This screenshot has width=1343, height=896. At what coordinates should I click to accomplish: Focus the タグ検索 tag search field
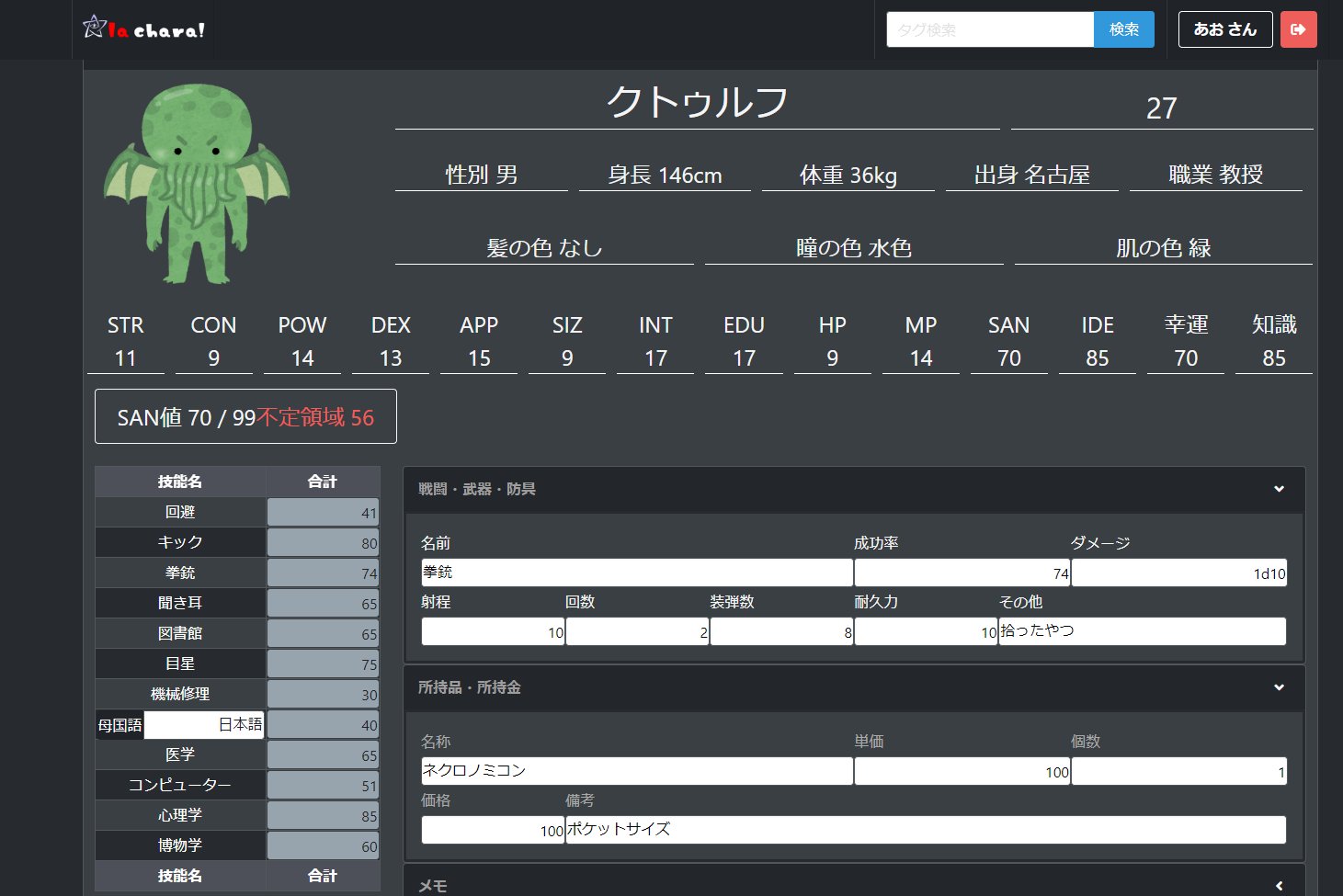[x=990, y=29]
